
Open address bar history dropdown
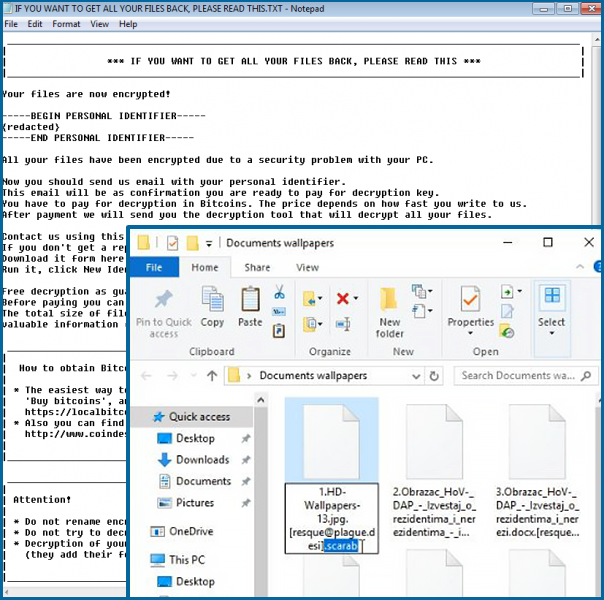pos(416,376)
